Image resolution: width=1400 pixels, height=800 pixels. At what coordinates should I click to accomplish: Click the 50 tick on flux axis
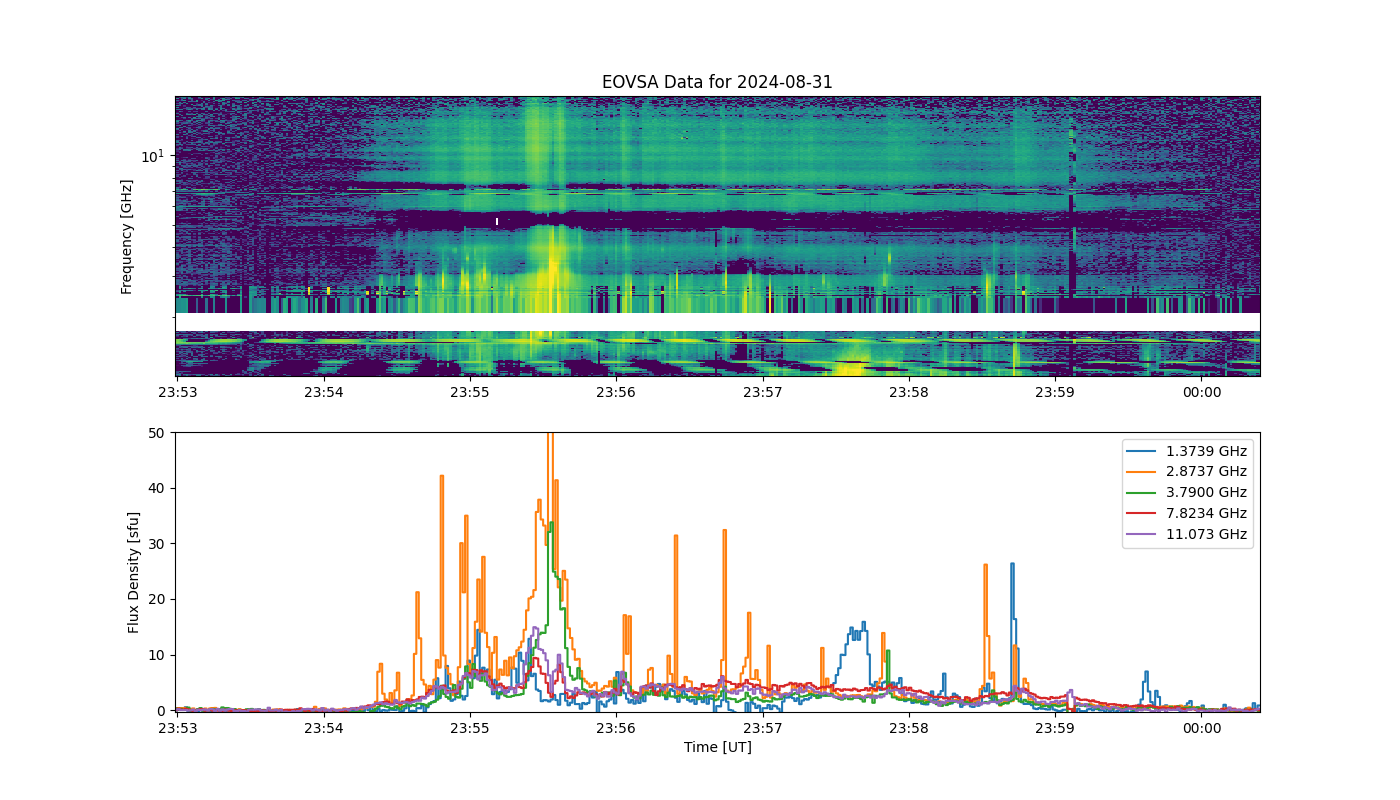157,433
